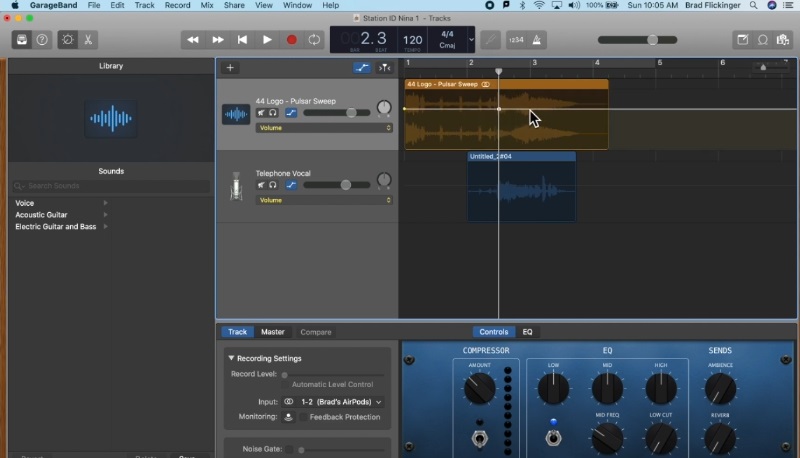Image resolution: width=800 pixels, height=458 pixels.
Task: Open Volume automation dropdown on 44 Logo track
Action: click(x=324, y=128)
